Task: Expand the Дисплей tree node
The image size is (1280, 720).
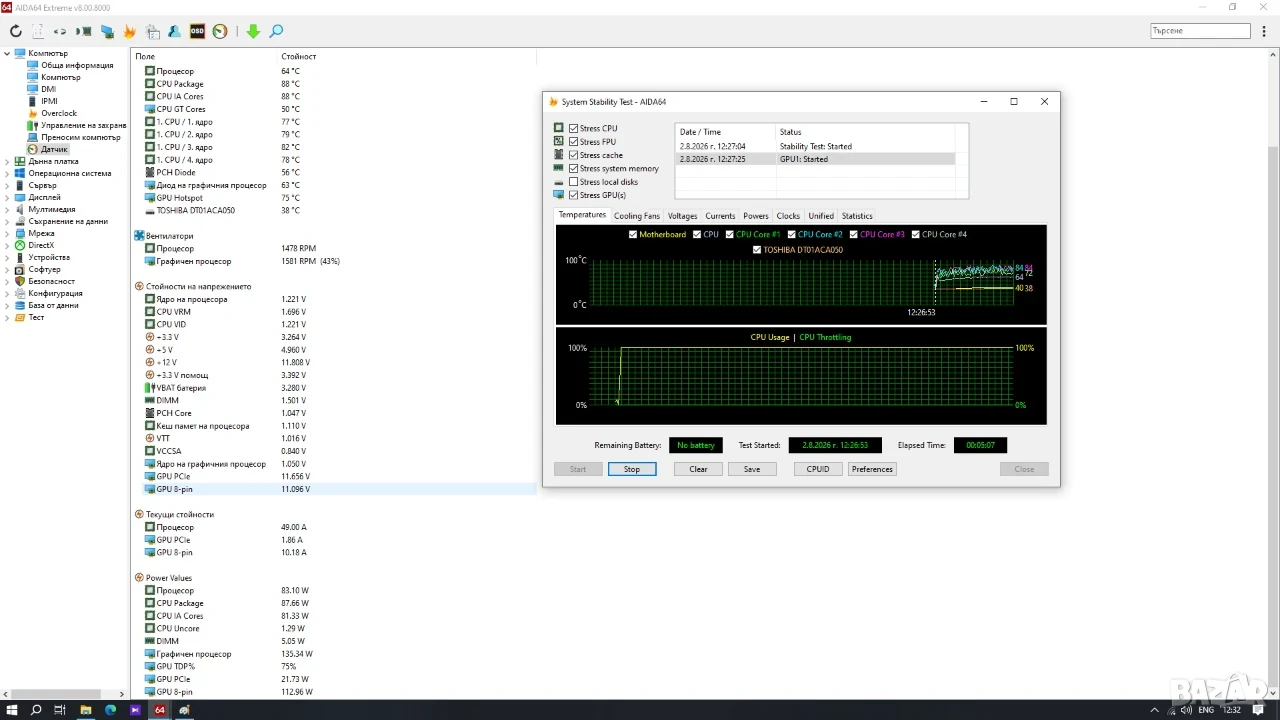Action: coord(8,197)
